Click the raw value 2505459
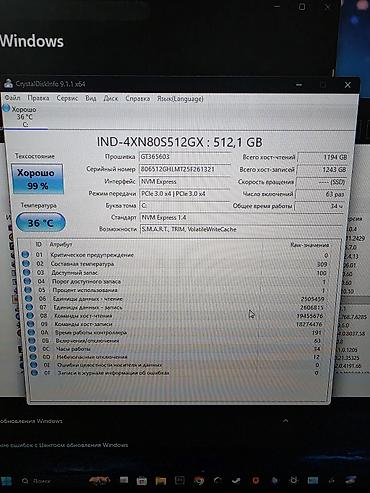The width and height of the screenshot is (370, 493). click(x=312, y=299)
